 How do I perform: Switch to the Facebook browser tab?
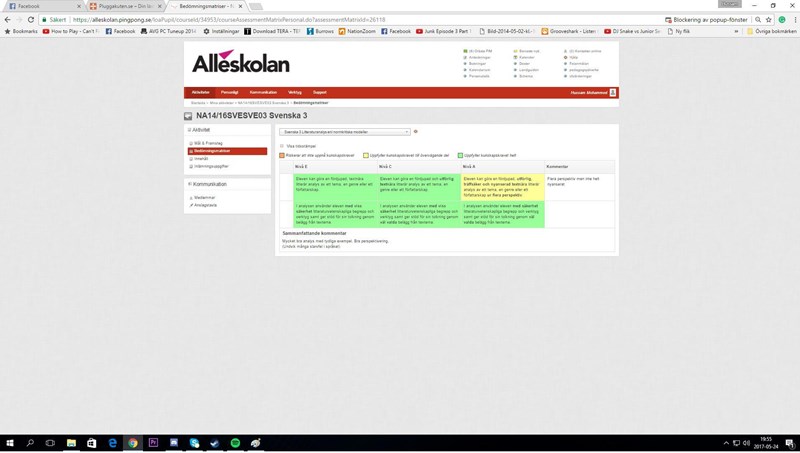point(35,5)
